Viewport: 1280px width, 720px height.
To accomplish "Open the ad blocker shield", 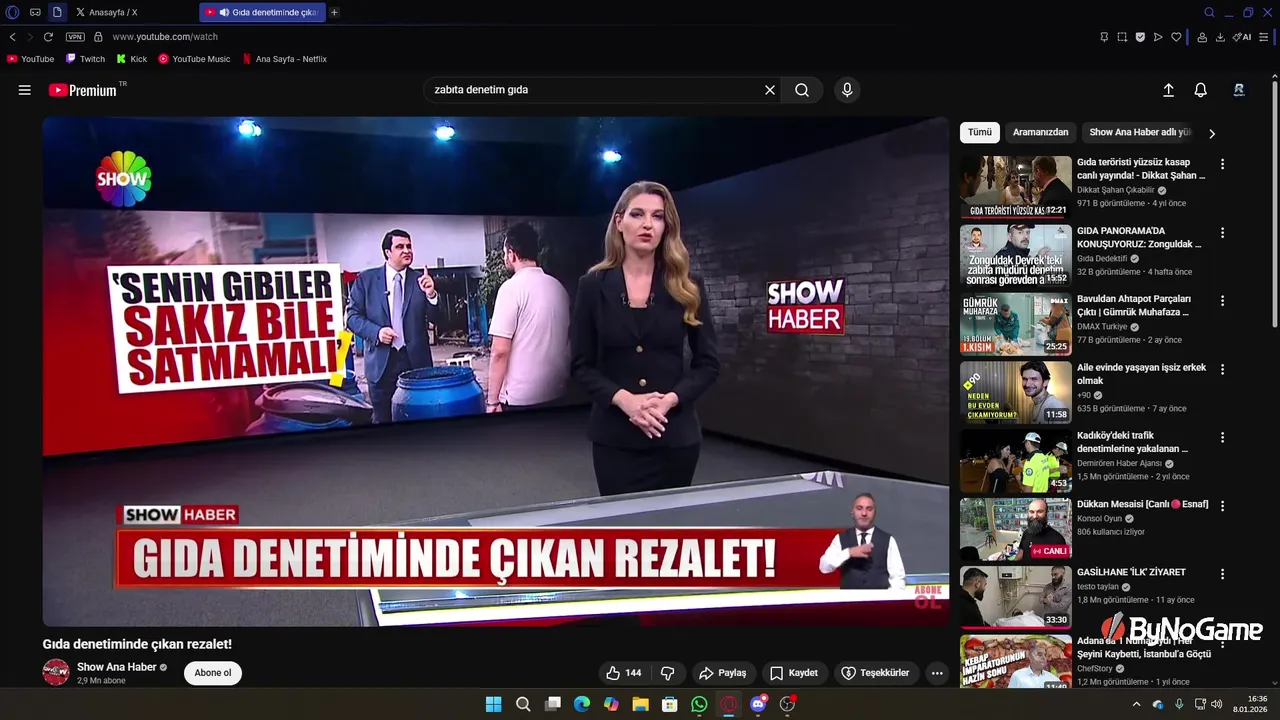I will click(1140, 37).
